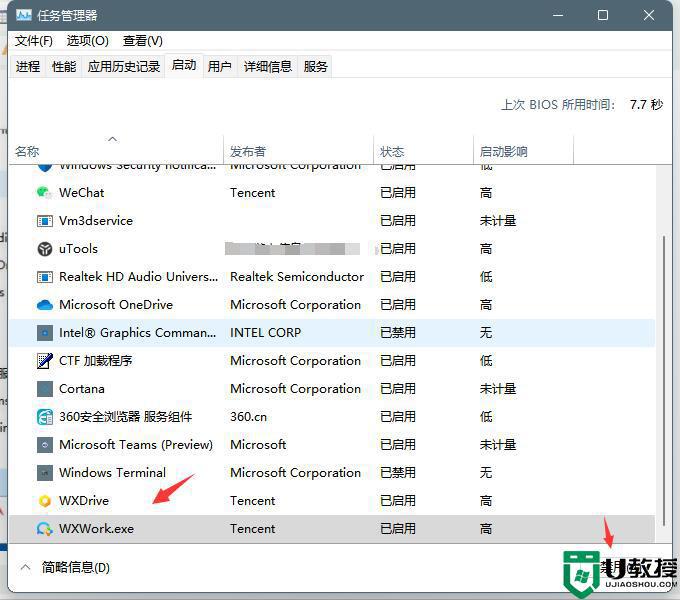Click the WeChat app icon

[x=44, y=192]
